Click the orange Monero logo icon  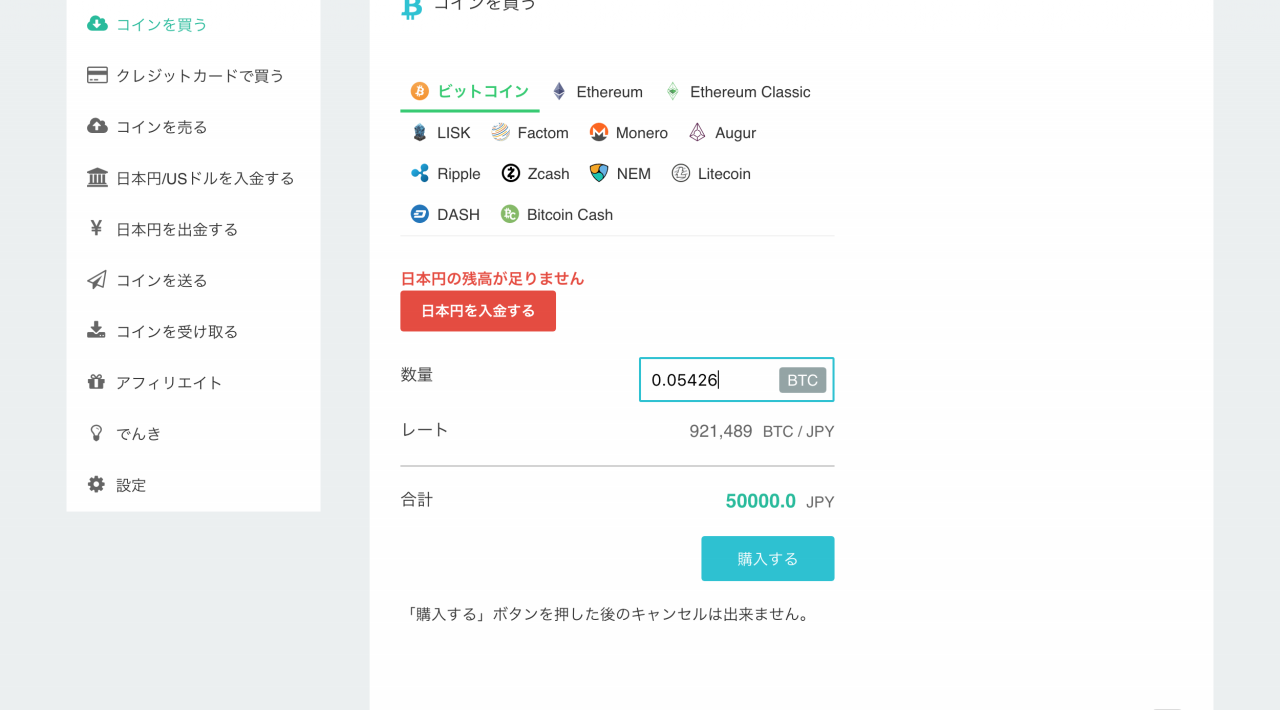click(599, 132)
